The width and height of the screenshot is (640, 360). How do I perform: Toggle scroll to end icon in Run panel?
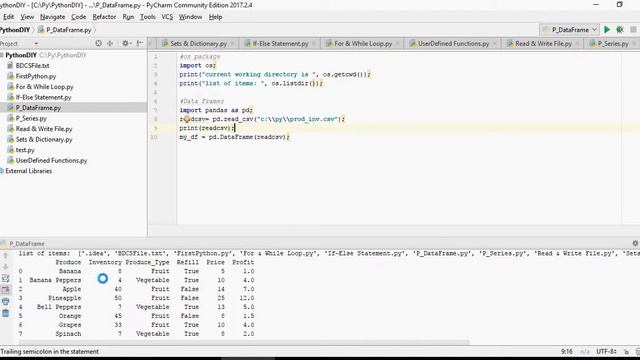(6, 290)
